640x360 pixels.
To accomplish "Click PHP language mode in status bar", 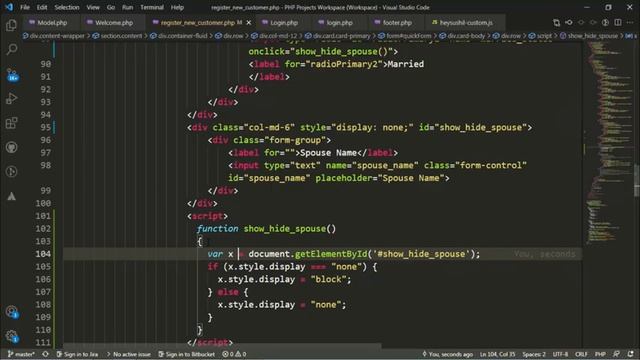I will pyautogui.click(x=600, y=354).
